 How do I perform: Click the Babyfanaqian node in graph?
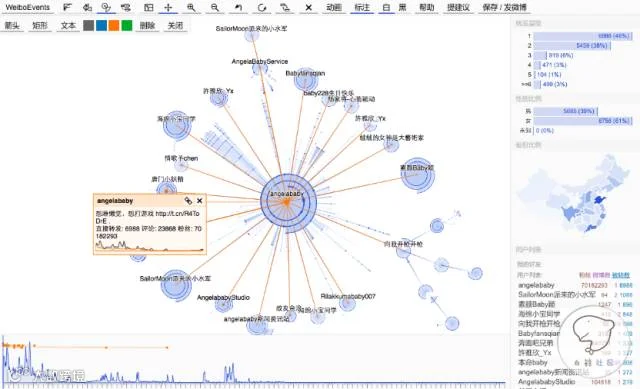point(305,80)
